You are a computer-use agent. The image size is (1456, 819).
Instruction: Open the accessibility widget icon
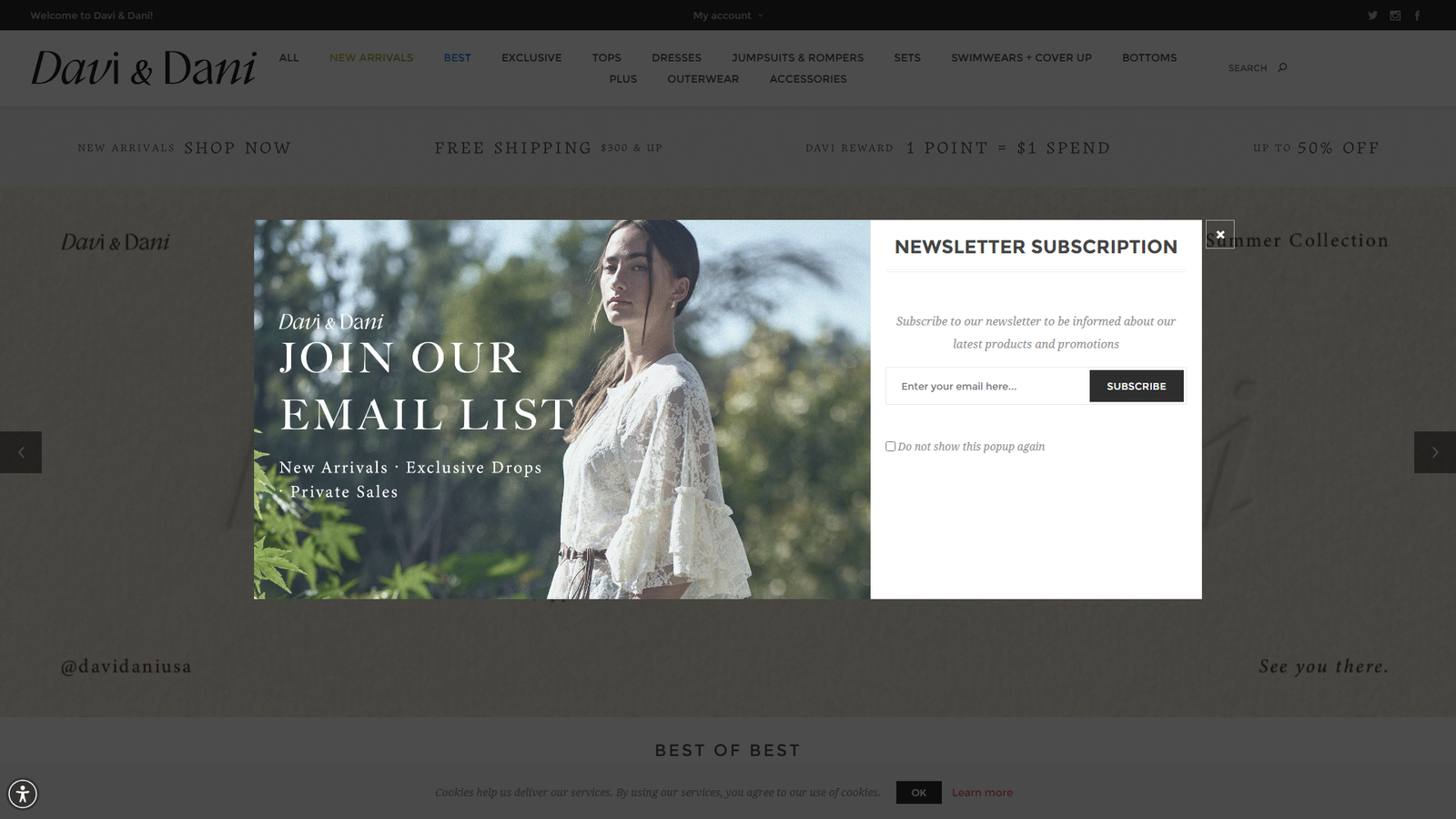pyautogui.click(x=23, y=794)
